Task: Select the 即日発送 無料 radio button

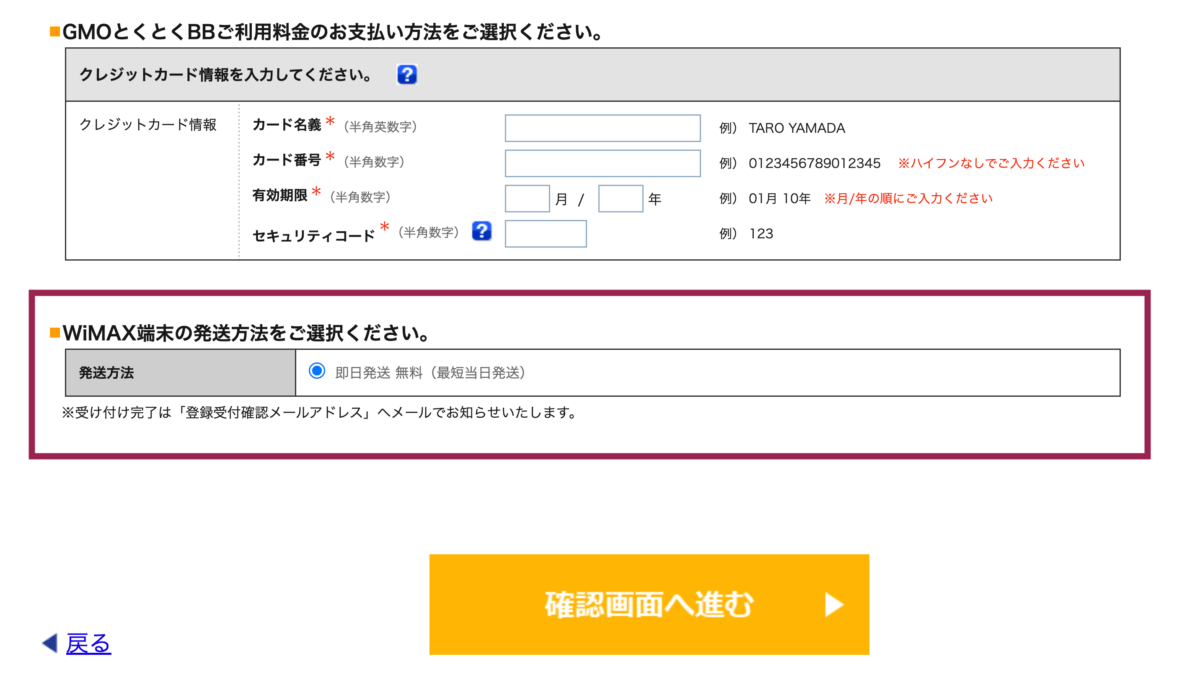Action: (317, 370)
